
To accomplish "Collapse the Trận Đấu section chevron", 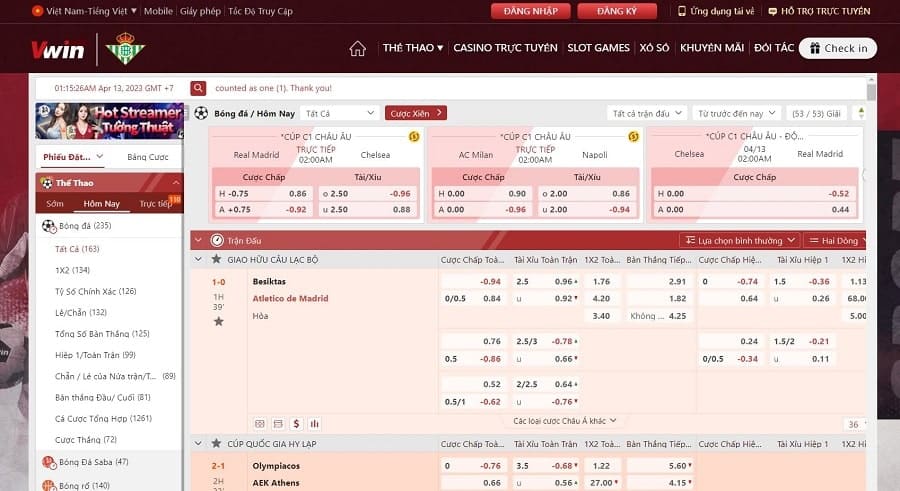I will pyautogui.click(x=198, y=240).
